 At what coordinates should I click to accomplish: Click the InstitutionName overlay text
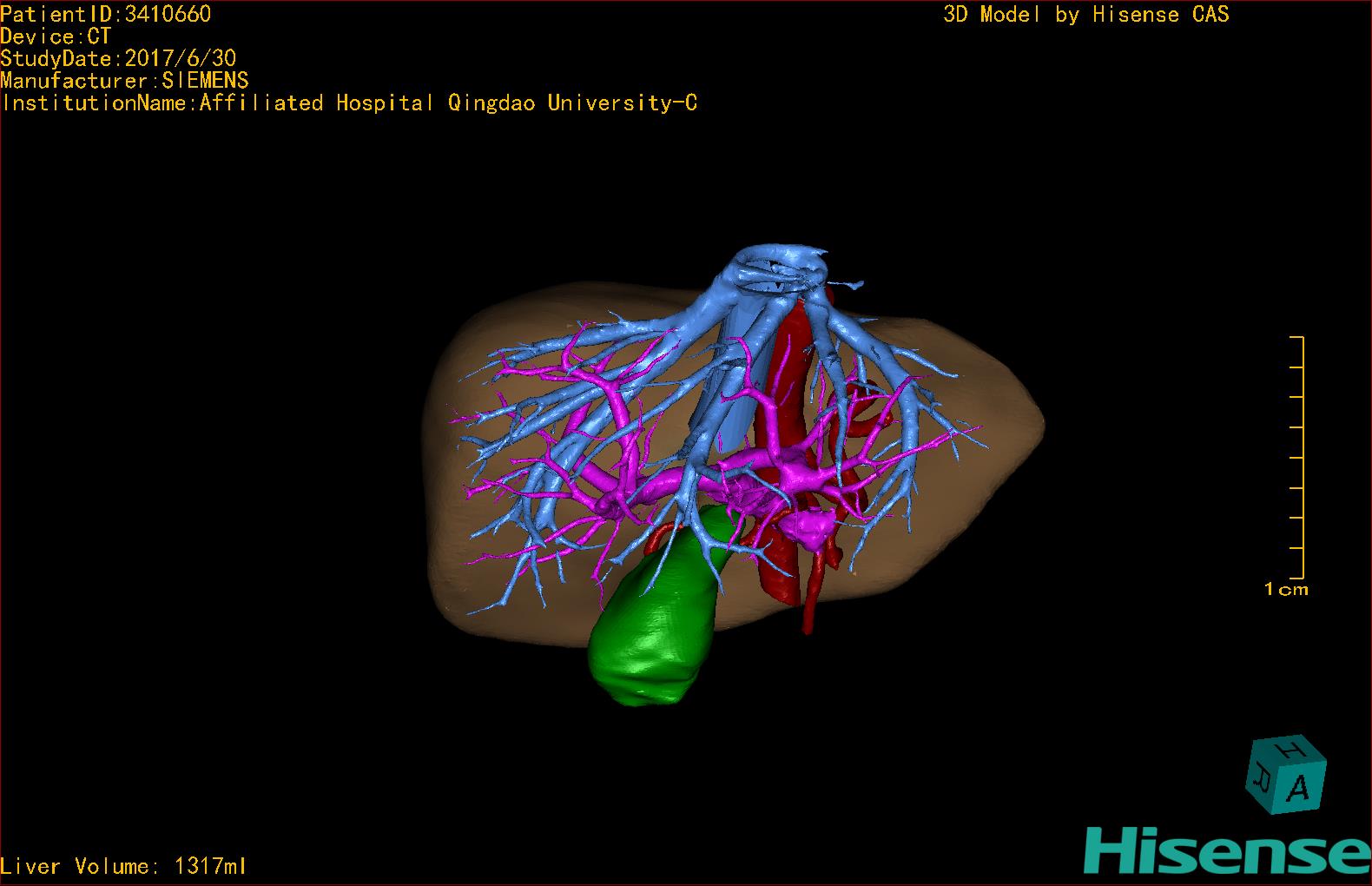coord(348,103)
